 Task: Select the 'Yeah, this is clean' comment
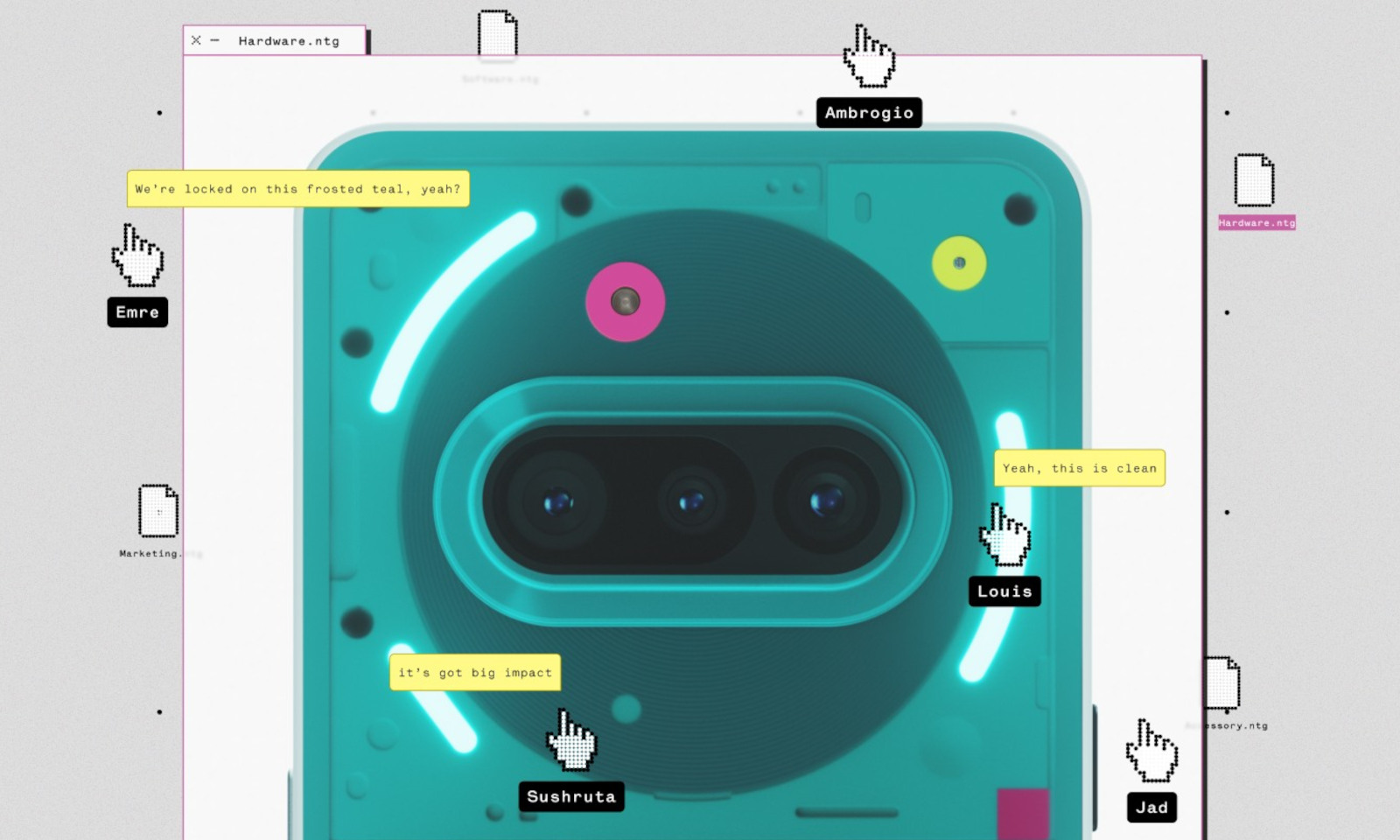click(x=1079, y=468)
